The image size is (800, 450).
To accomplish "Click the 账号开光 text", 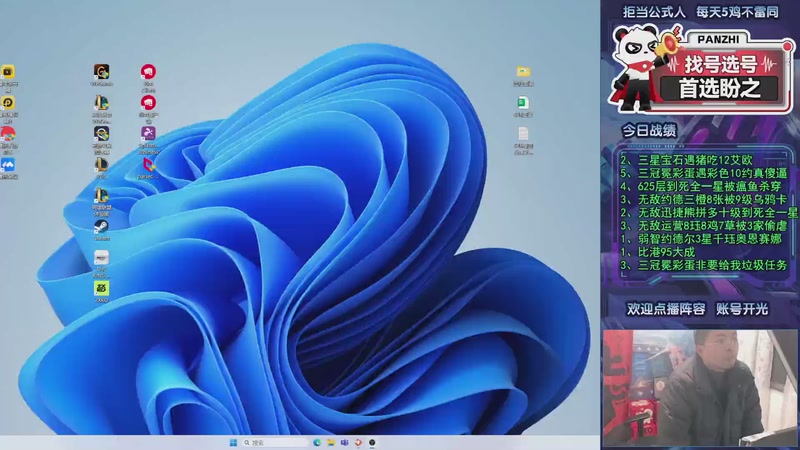I will coord(742,309).
